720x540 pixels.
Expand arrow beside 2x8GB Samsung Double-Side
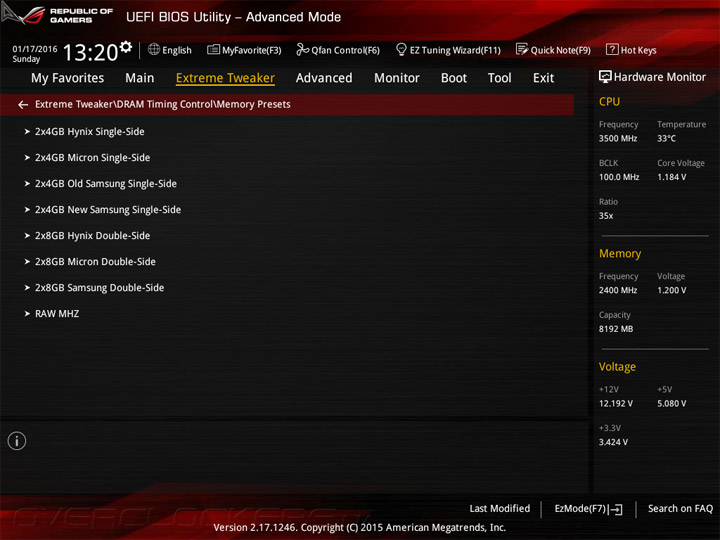point(27,287)
